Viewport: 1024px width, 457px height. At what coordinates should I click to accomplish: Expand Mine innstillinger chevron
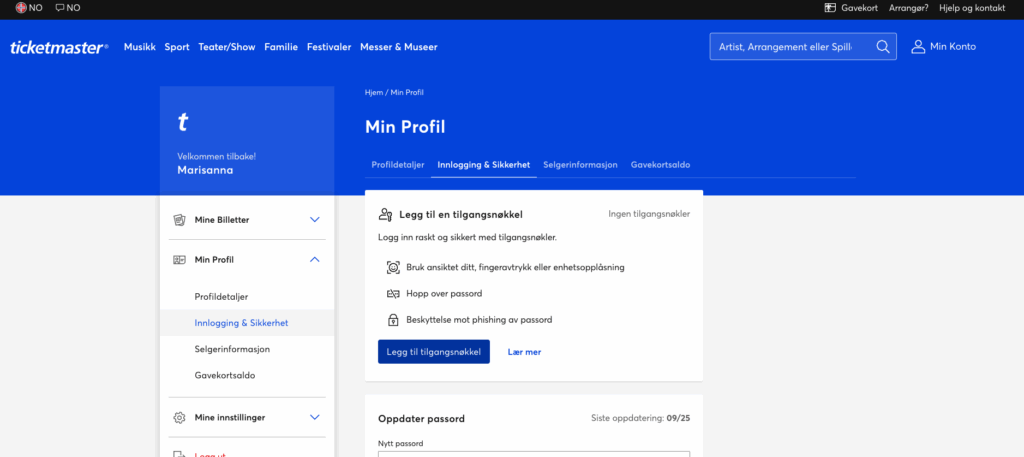click(x=314, y=417)
